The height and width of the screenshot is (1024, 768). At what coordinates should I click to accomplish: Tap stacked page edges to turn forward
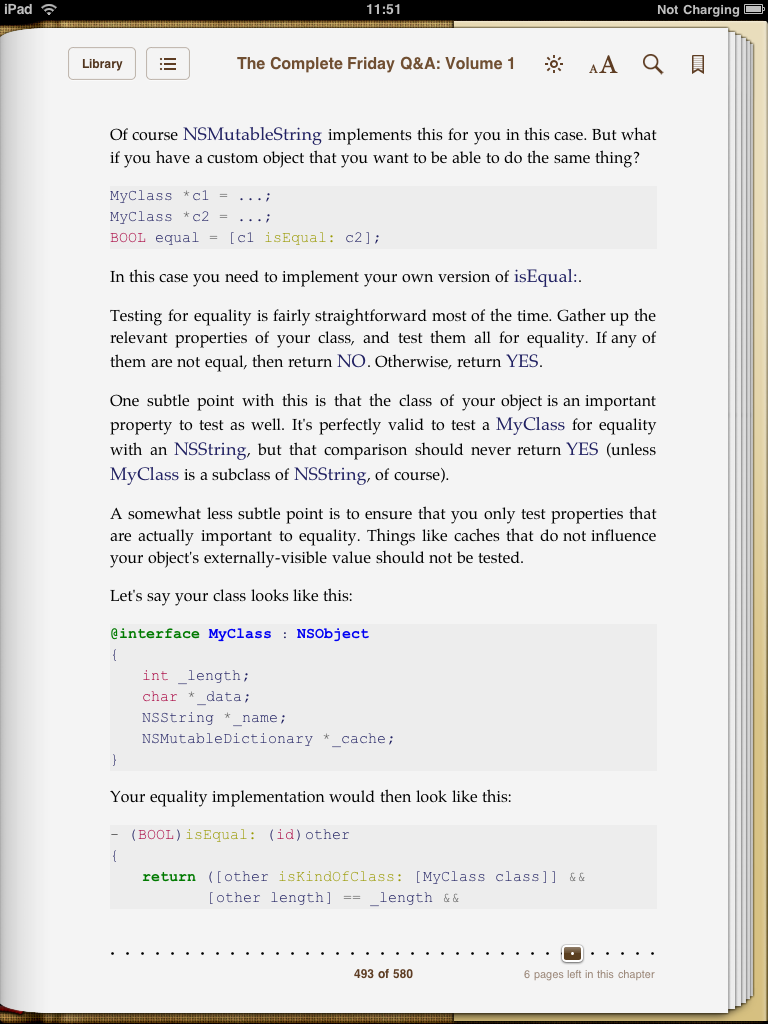[x=741, y=500]
